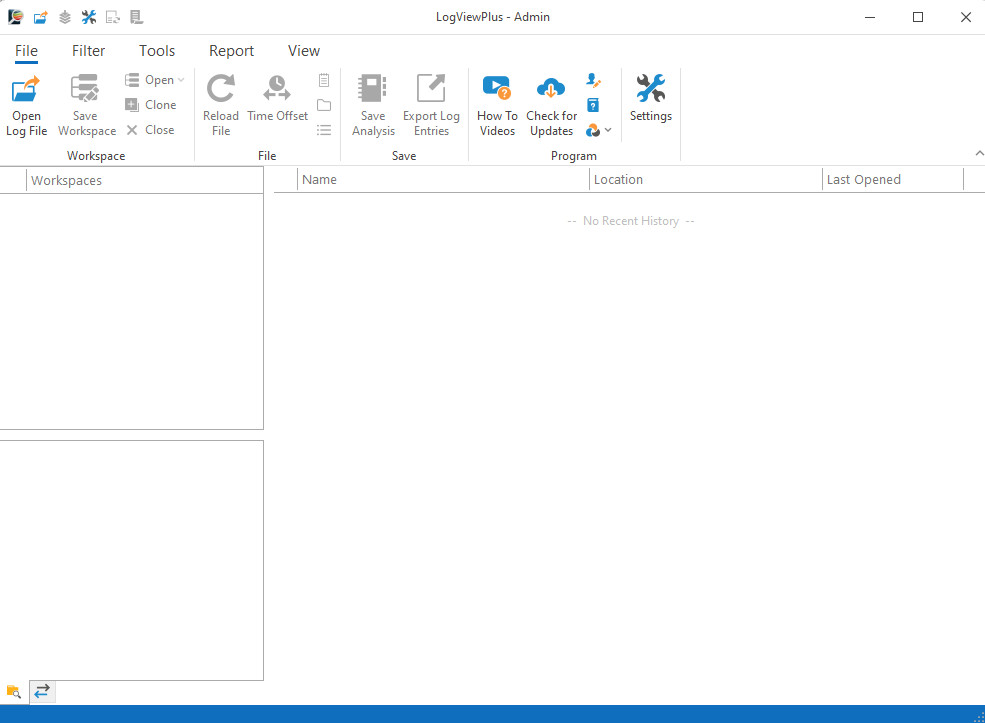This screenshot has height=723, width=985.
Task: Open Log File from the ribbon
Action: tap(26, 106)
